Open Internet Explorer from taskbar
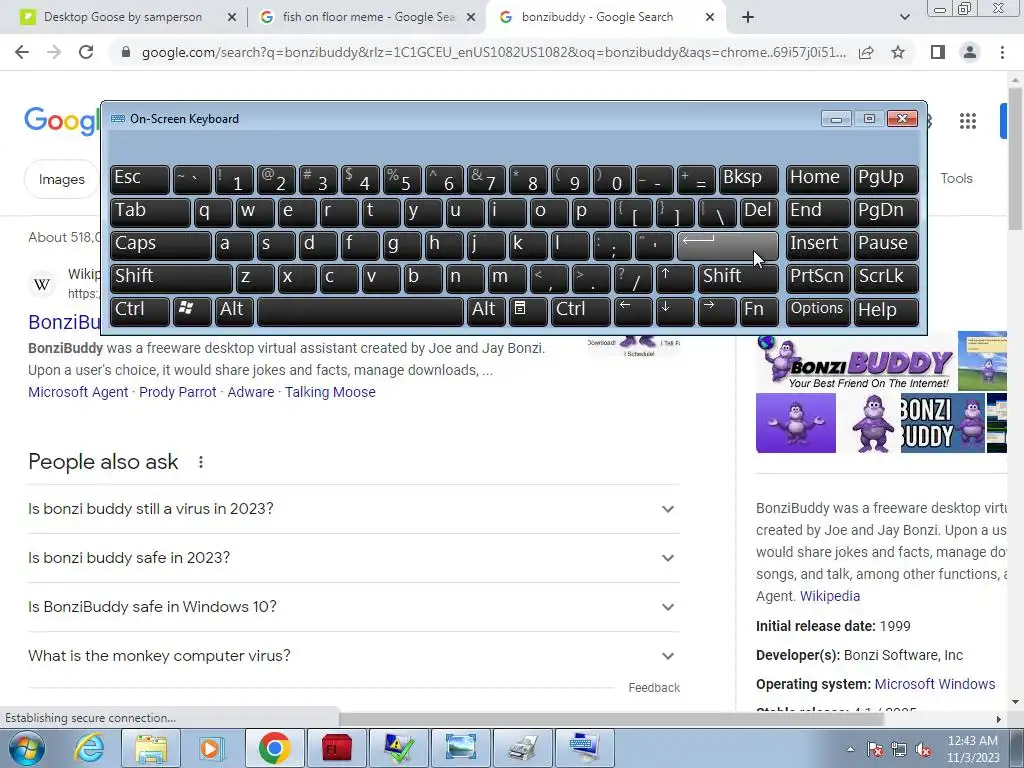The height and width of the screenshot is (768, 1024). coord(89,748)
